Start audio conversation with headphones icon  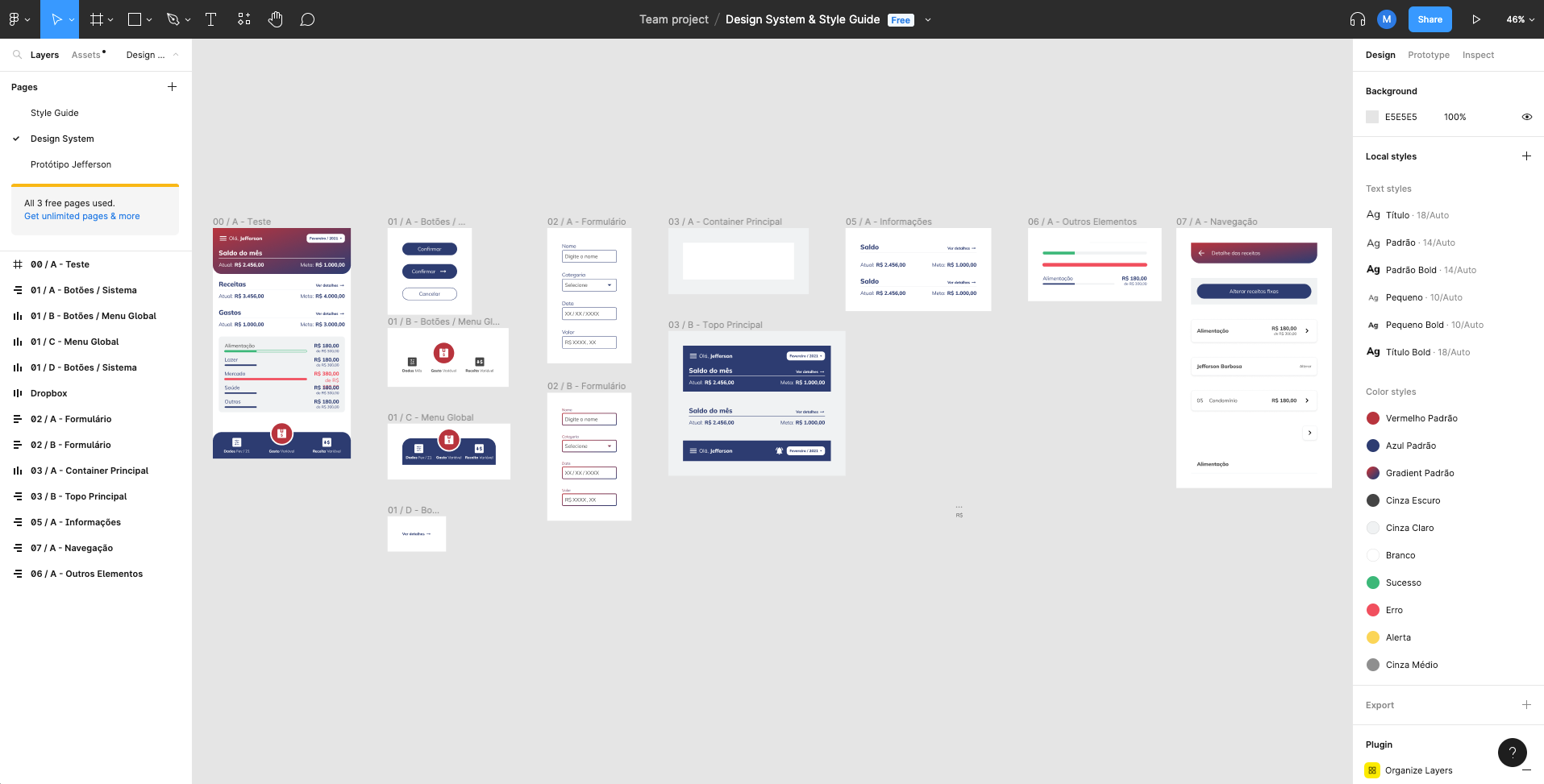pyautogui.click(x=1358, y=19)
